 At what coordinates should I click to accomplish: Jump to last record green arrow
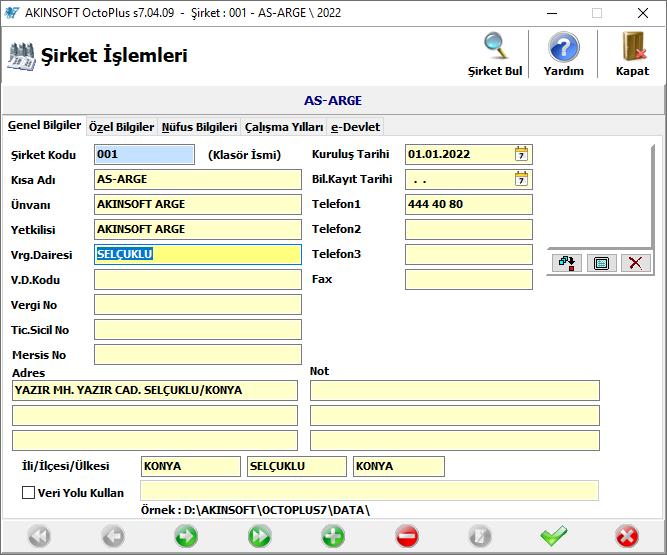coord(259,536)
